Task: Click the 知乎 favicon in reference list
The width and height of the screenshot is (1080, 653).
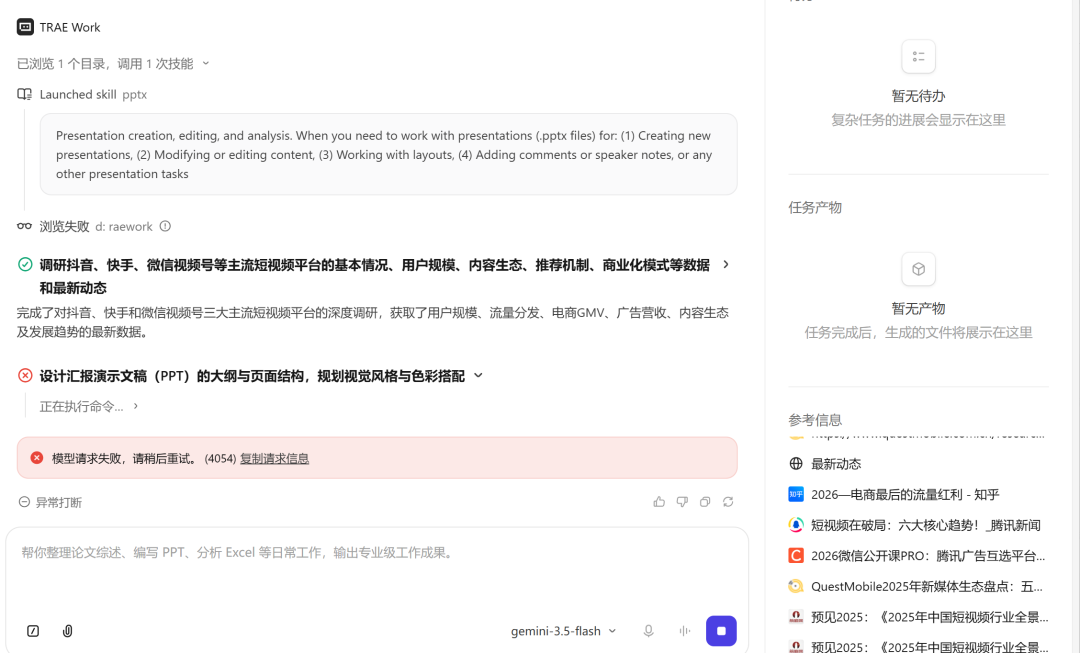Action: [796, 494]
